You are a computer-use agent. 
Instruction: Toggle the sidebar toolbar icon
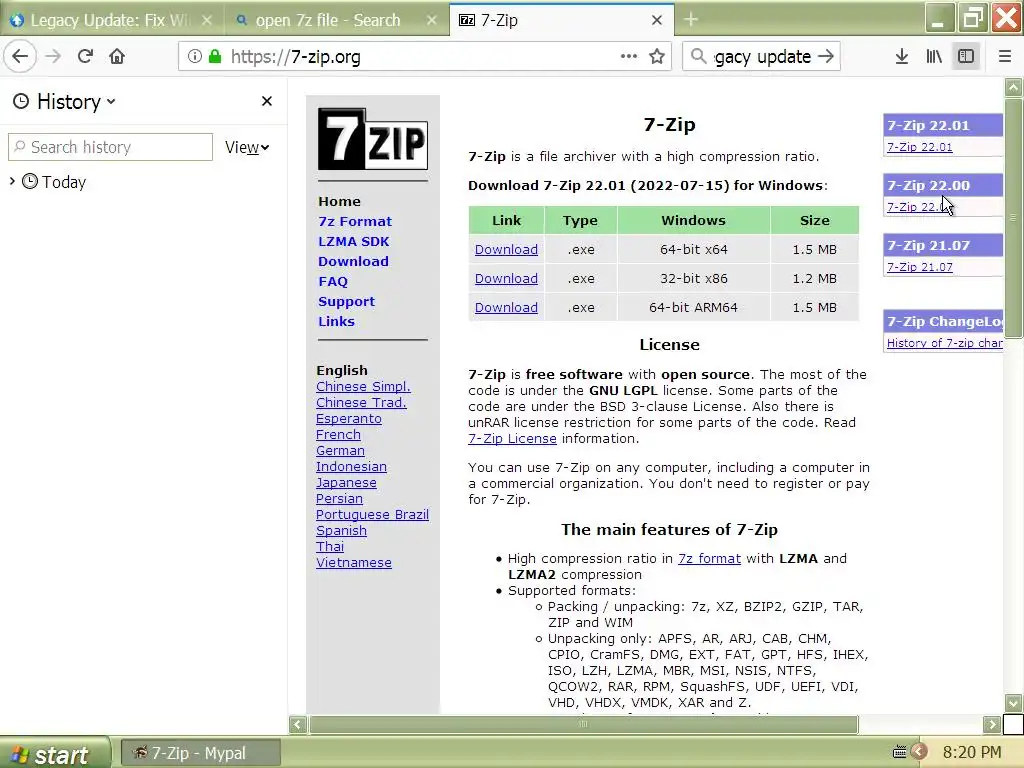tap(966, 56)
